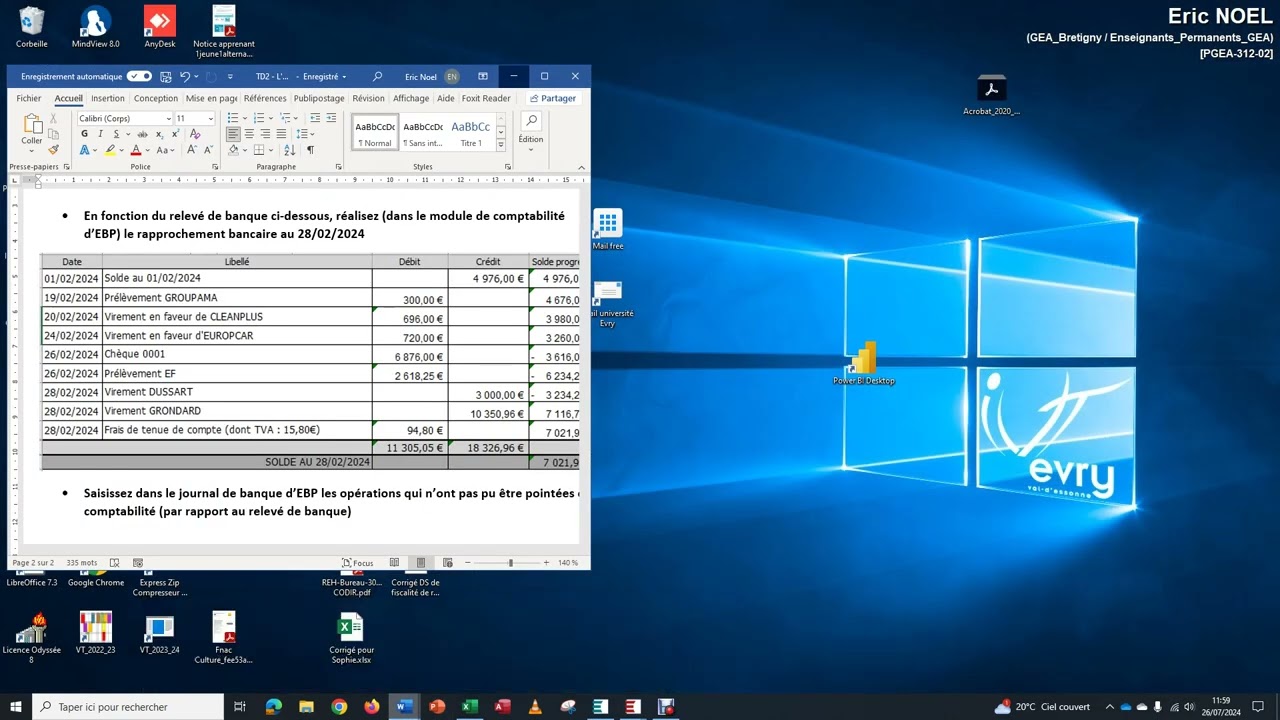
Task: Open the Undo history dropdown arrow
Action: pyautogui.click(x=196, y=76)
